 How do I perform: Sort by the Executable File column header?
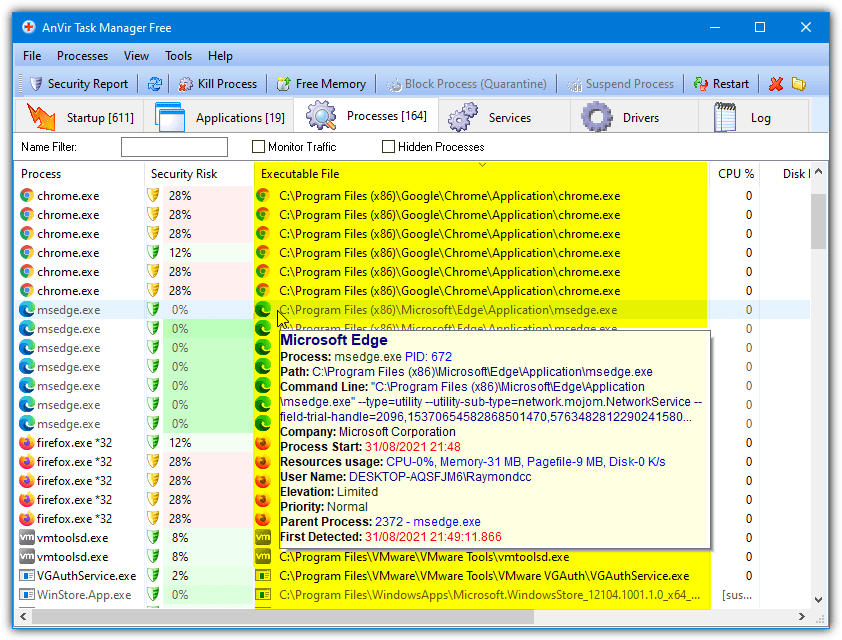pyautogui.click(x=481, y=174)
